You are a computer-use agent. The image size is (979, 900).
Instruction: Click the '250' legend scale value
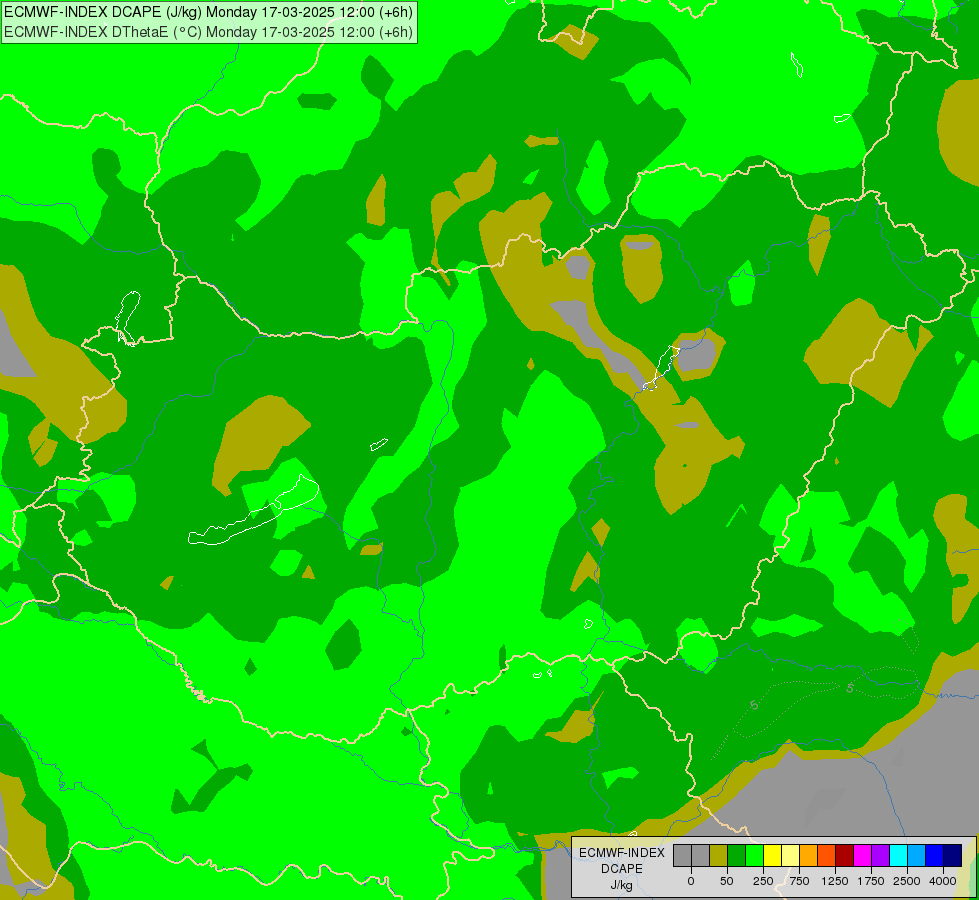point(763,881)
